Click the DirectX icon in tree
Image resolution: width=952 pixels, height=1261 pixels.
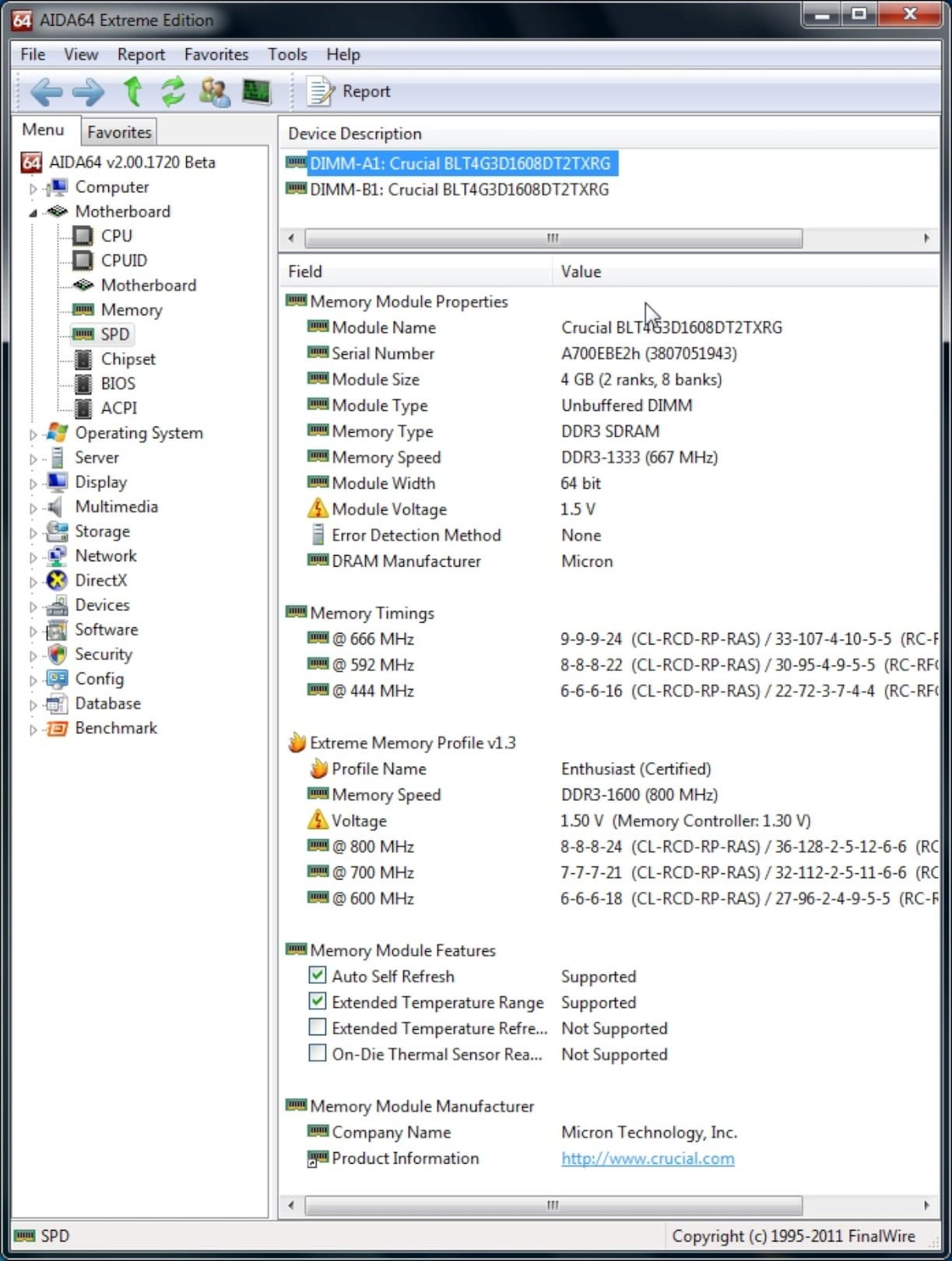tap(57, 580)
